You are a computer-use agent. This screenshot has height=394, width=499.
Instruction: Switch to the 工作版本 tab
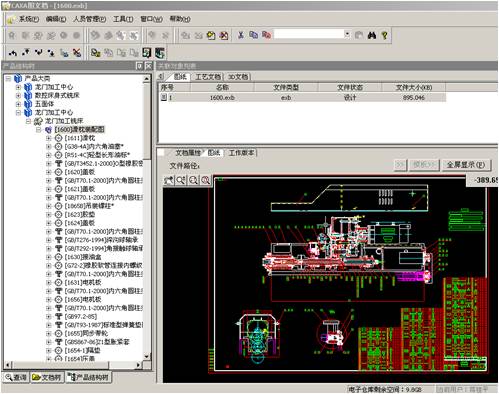tap(242, 153)
